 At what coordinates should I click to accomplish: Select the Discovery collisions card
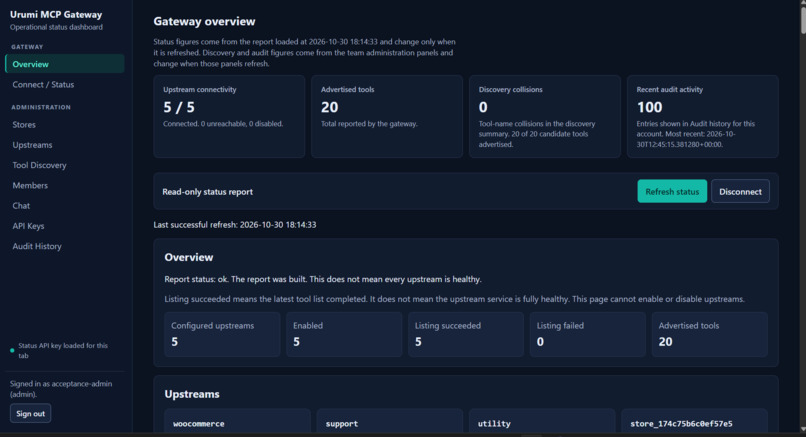point(545,117)
